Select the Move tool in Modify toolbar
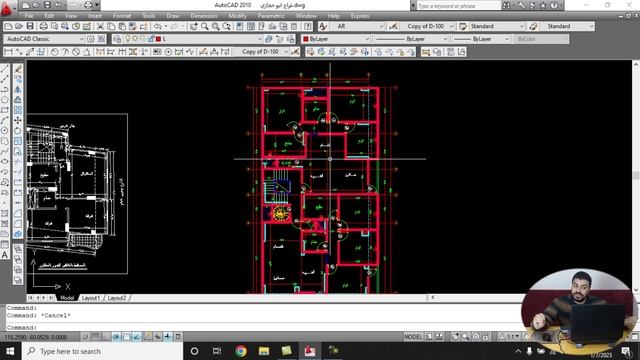The height and width of the screenshot is (360, 640). point(18,120)
